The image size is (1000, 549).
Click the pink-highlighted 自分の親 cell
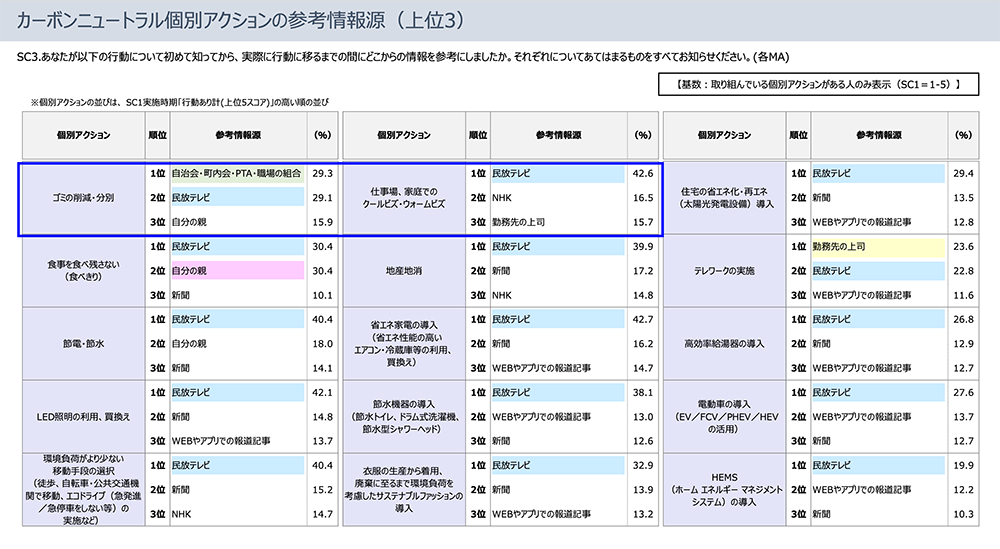(237, 271)
